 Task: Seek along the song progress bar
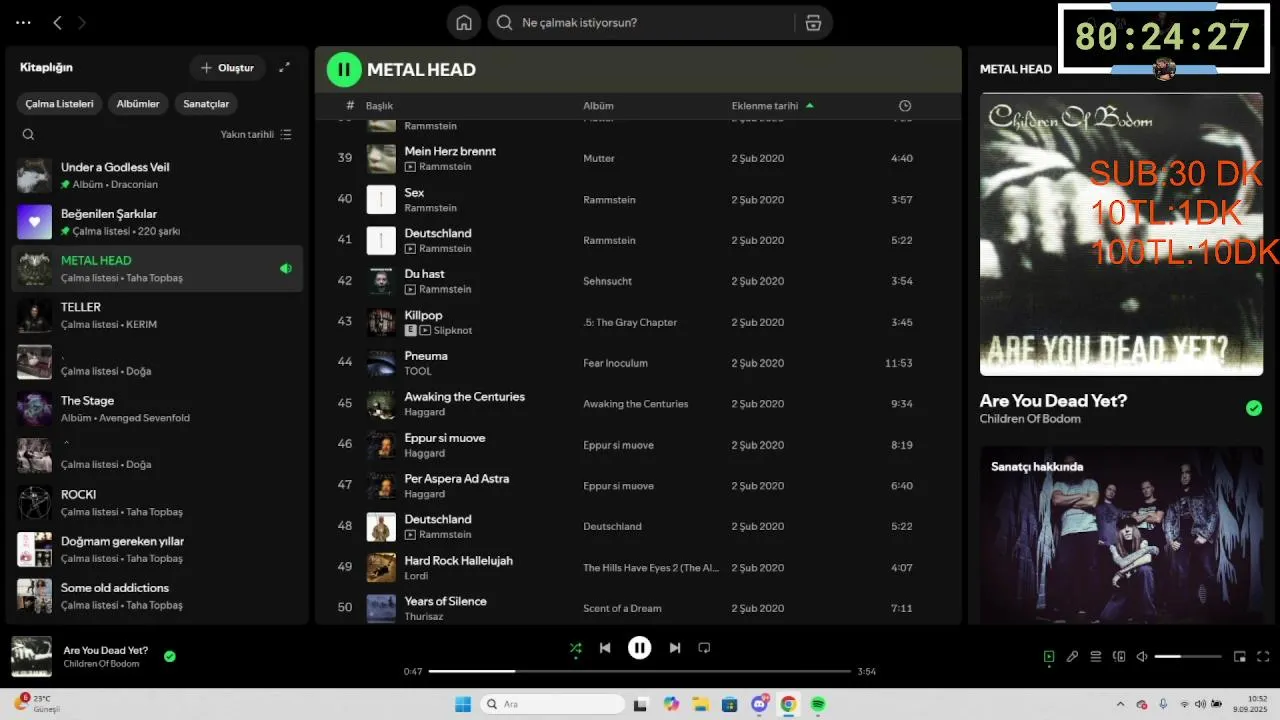pyautogui.click(x=640, y=671)
